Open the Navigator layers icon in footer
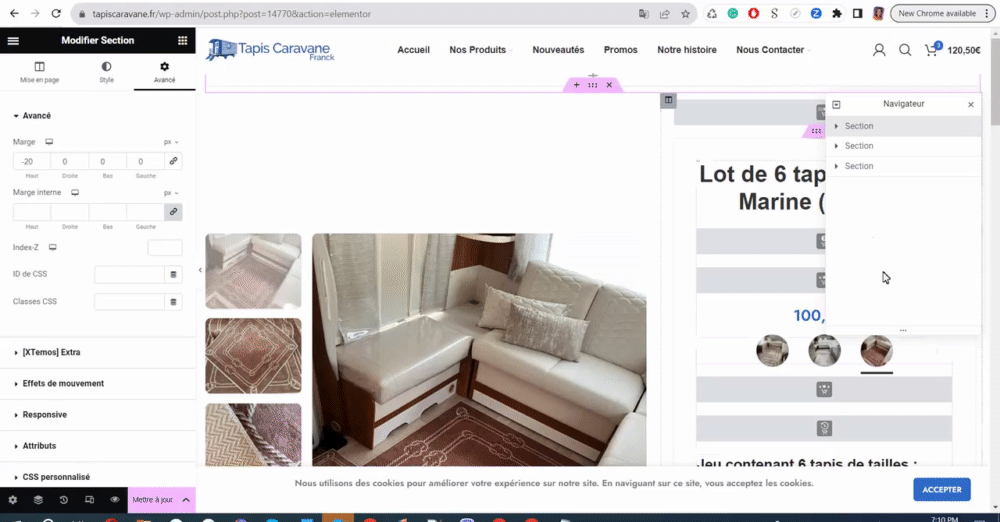This screenshot has height=522, width=1000. coord(38,500)
